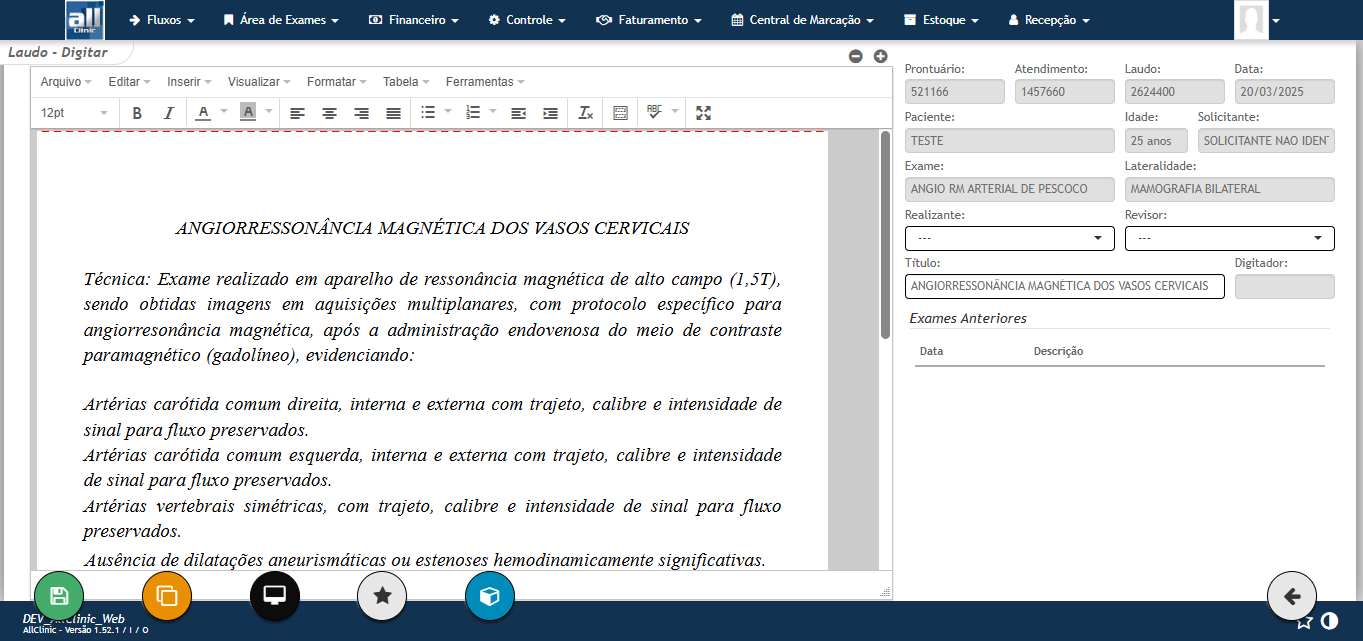Clear formatting with the Tx icon
The image size is (1363, 641).
click(585, 113)
